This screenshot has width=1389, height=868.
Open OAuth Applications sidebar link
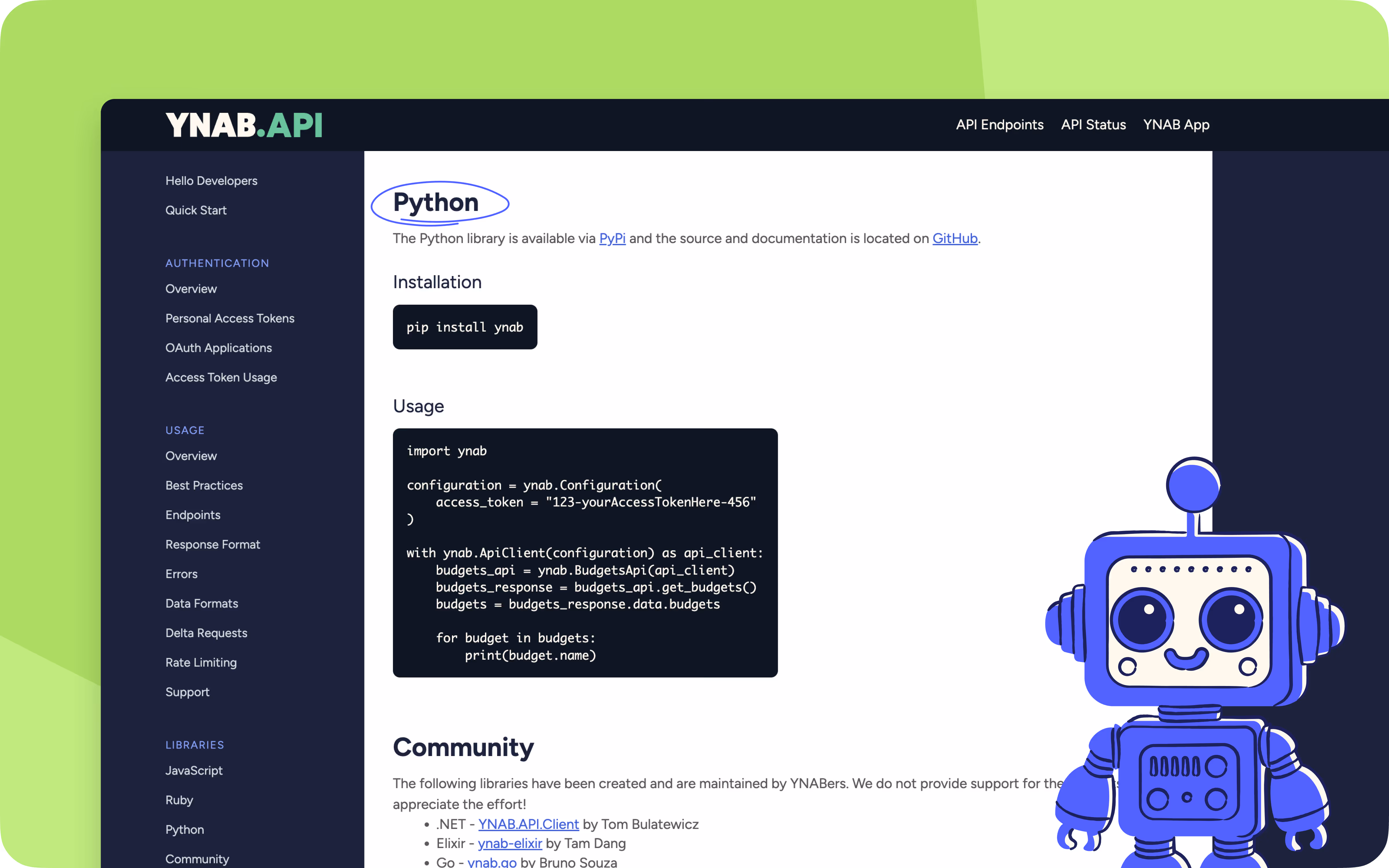(219, 348)
